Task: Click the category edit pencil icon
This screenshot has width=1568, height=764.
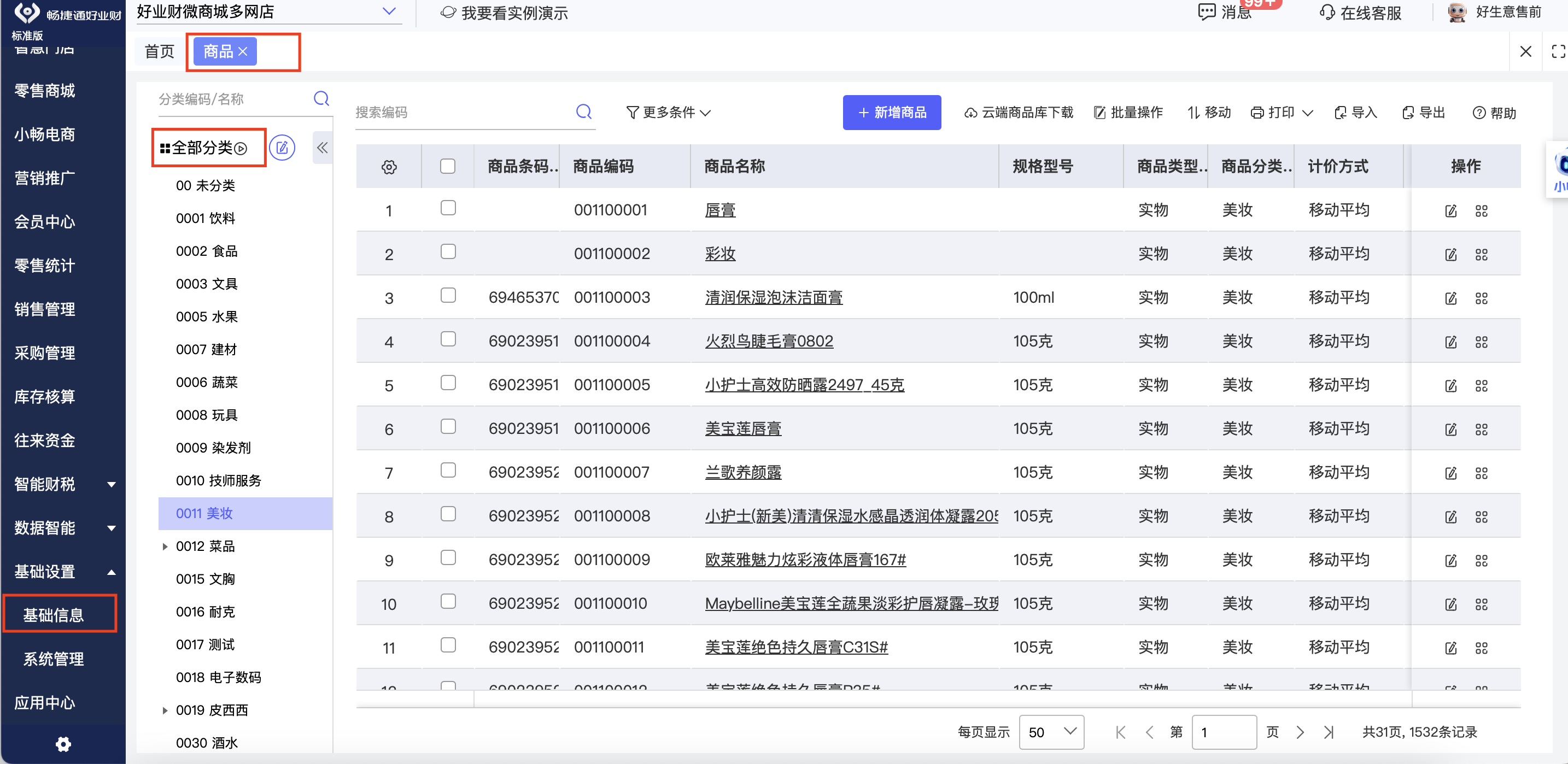Action: [282, 148]
